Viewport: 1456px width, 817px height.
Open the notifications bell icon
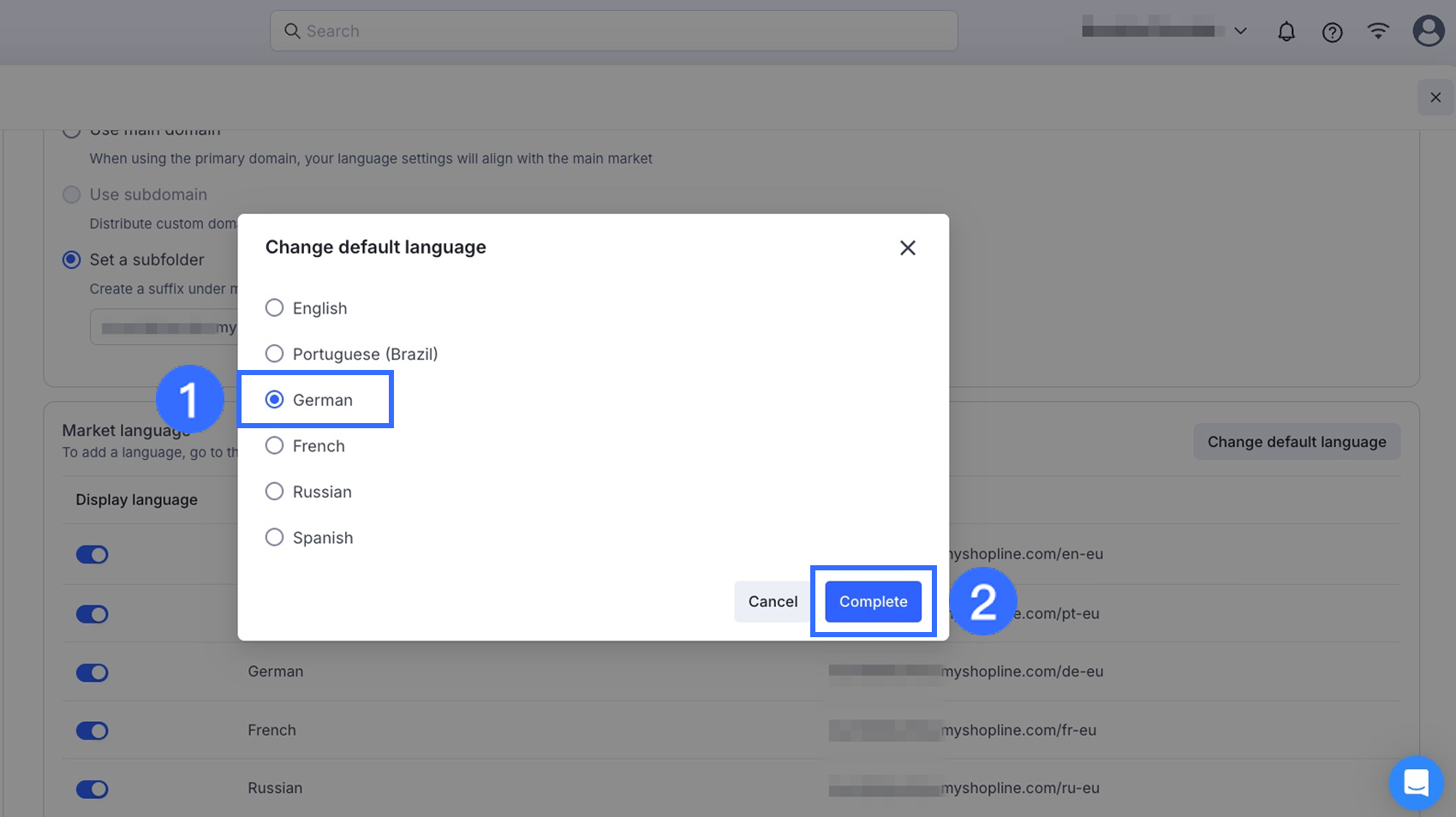pos(1286,32)
